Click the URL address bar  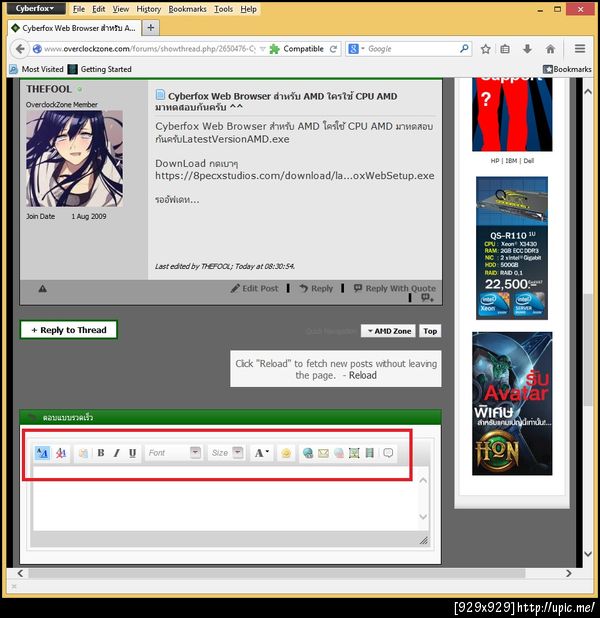150,49
